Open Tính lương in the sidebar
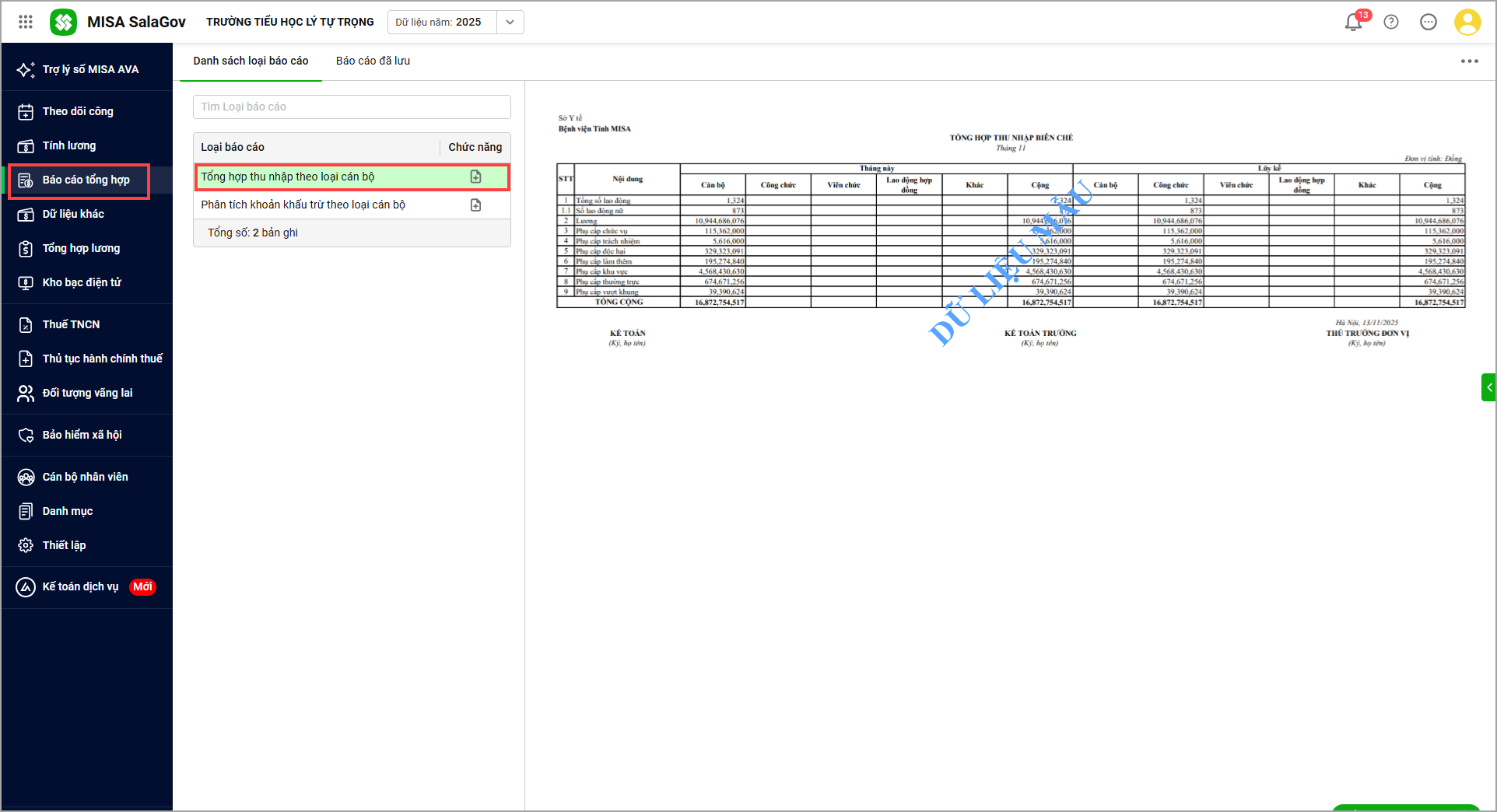This screenshot has height=812, width=1497. point(69,145)
